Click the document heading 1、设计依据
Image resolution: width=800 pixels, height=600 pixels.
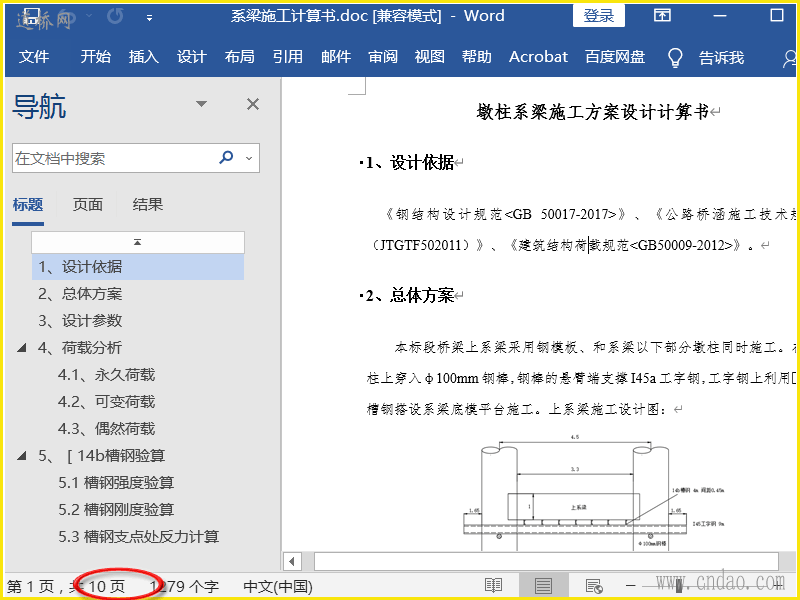(410, 163)
